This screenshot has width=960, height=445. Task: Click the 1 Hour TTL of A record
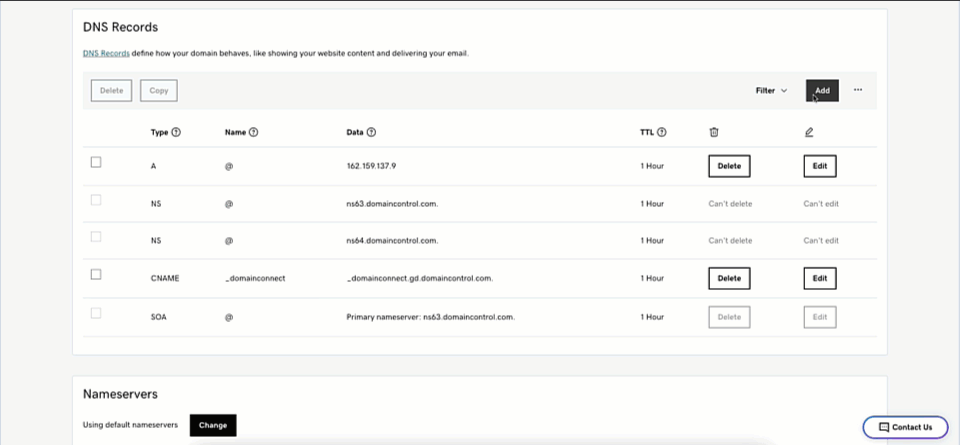tap(651, 166)
